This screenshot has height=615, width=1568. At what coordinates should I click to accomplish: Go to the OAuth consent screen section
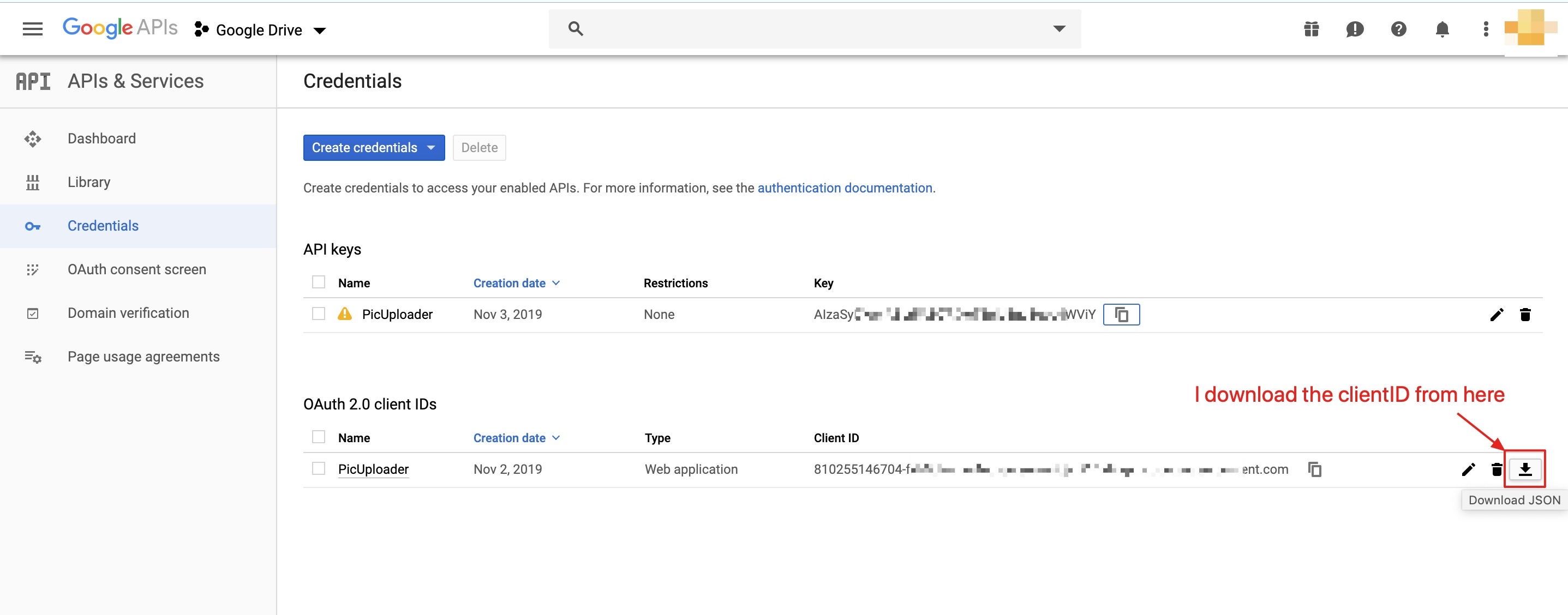136,269
